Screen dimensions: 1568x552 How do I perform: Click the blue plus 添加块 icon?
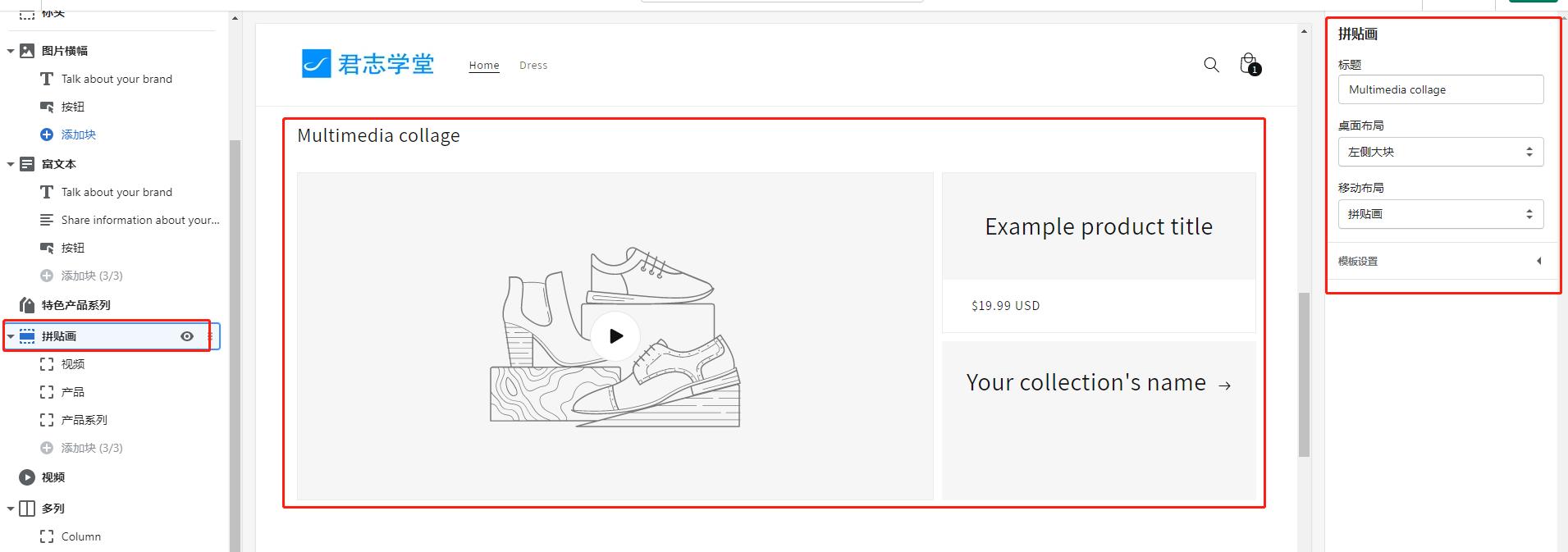pyautogui.click(x=47, y=135)
